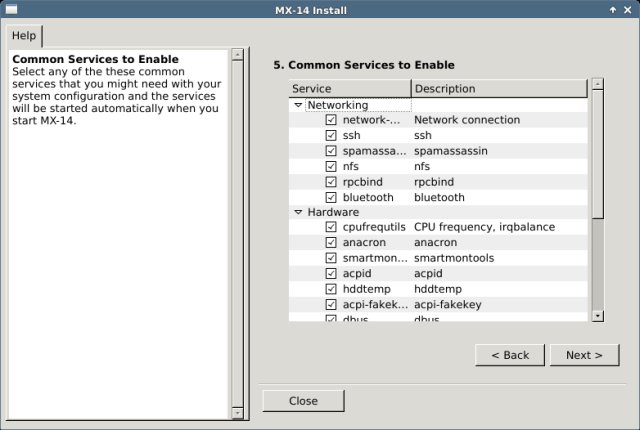The height and width of the screenshot is (430, 640).
Task: Click the services list scroll-down arrow
Action: [x=598, y=316]
